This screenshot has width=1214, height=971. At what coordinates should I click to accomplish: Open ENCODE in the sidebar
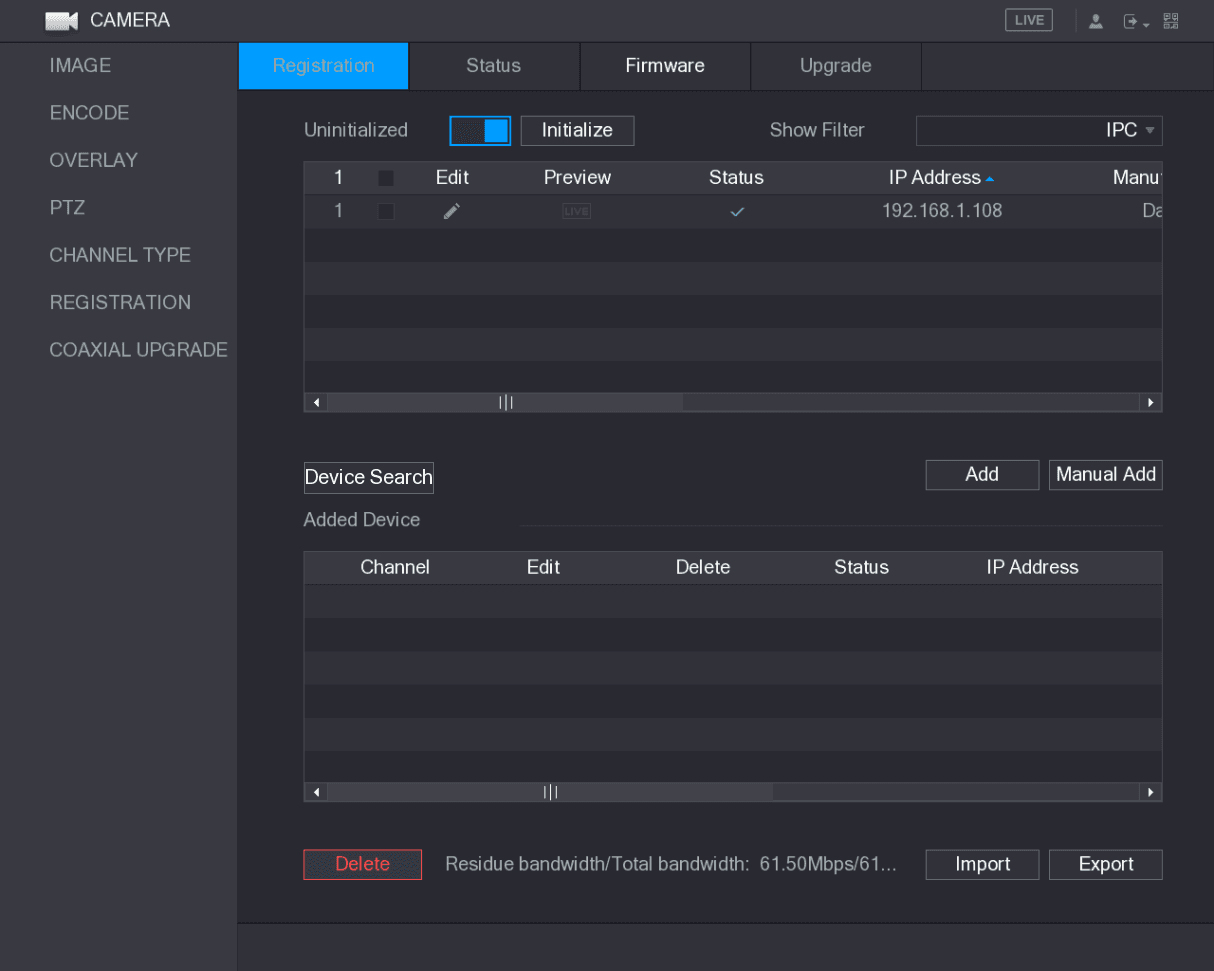(x=89, y=113)
